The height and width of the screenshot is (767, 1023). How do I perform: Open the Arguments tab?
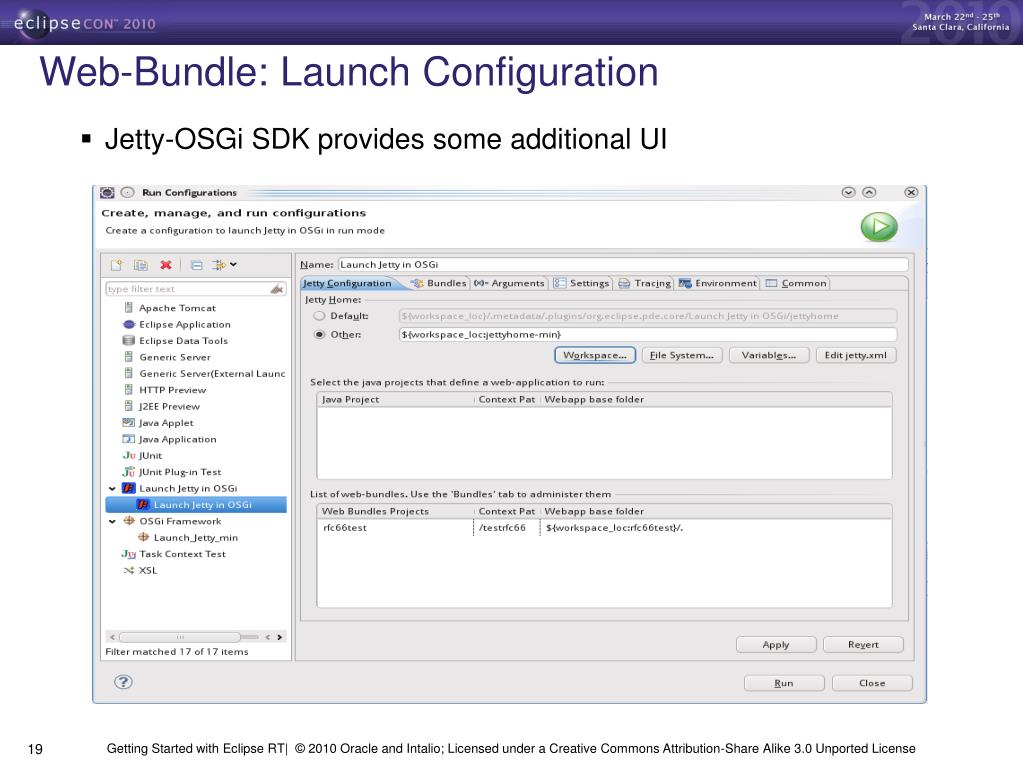point(510,283)
